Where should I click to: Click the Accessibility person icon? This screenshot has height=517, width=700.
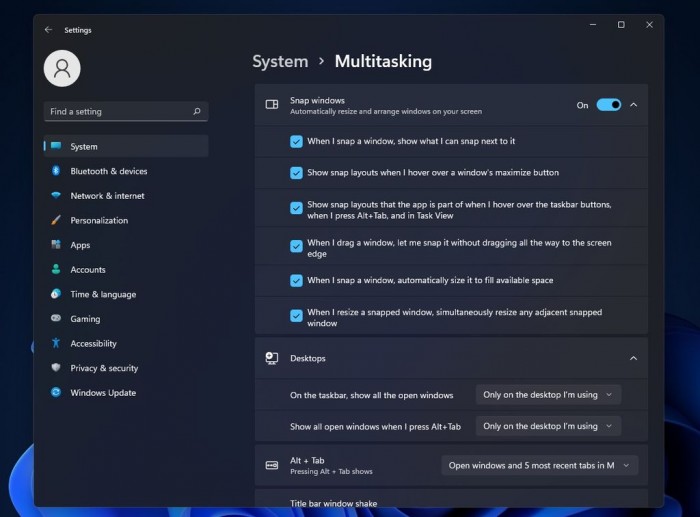56,343
